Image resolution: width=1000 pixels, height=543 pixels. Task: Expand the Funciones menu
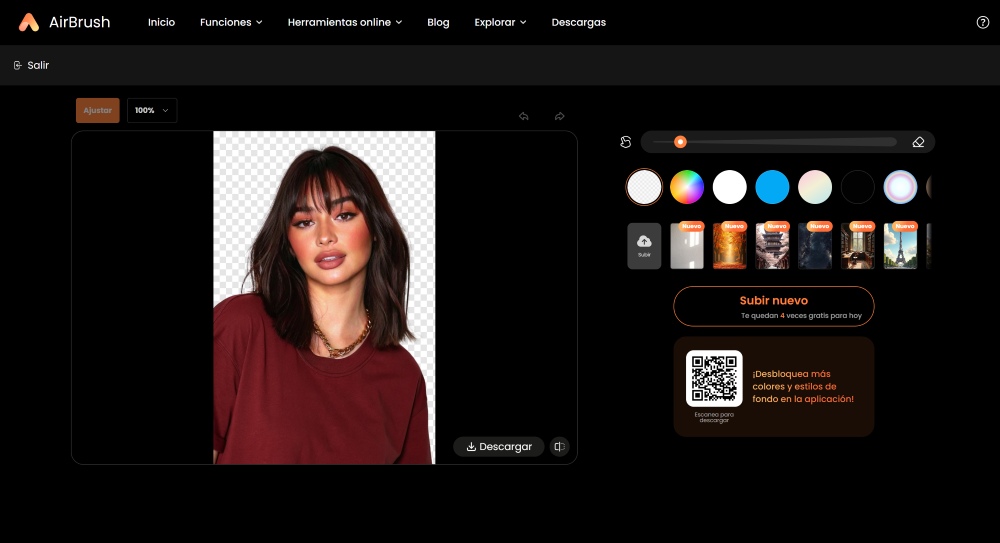(231, 22)
